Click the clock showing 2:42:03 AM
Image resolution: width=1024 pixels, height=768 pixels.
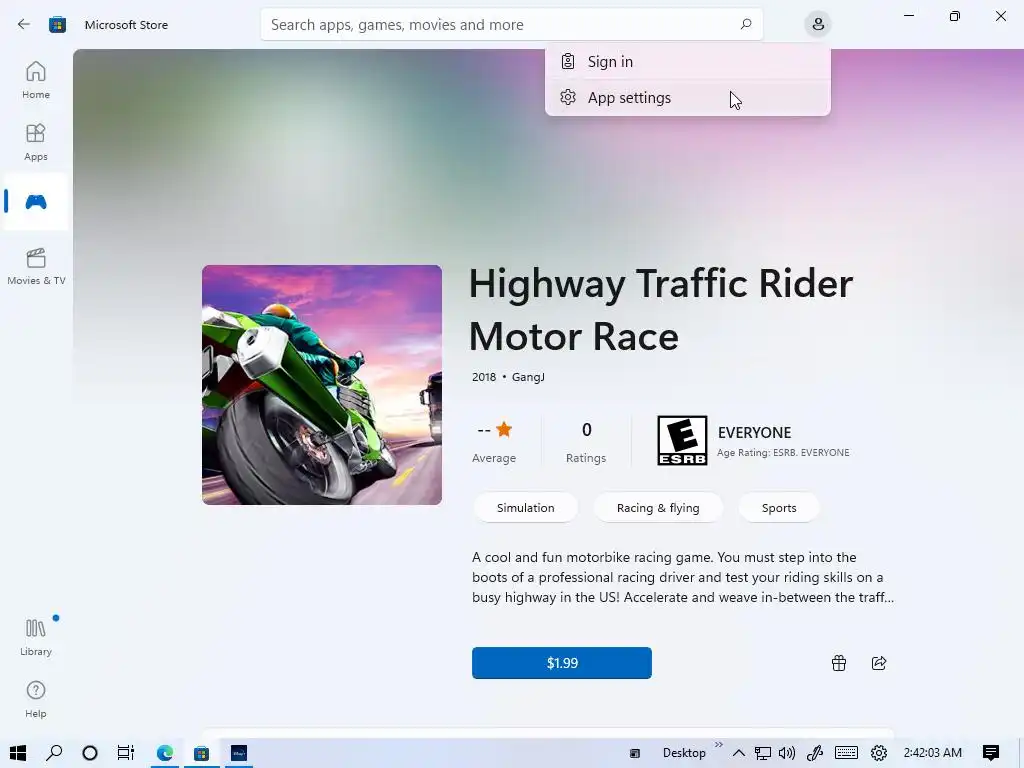pos(933,753)
